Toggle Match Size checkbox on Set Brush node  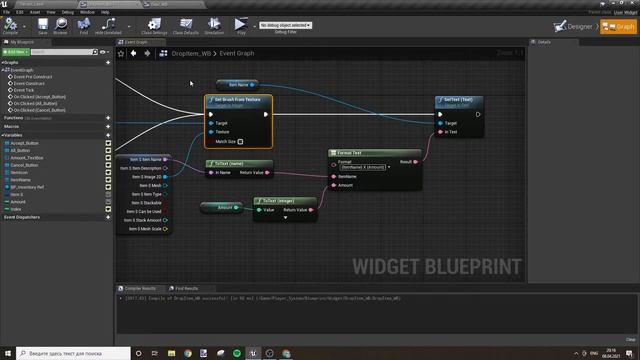240,142
